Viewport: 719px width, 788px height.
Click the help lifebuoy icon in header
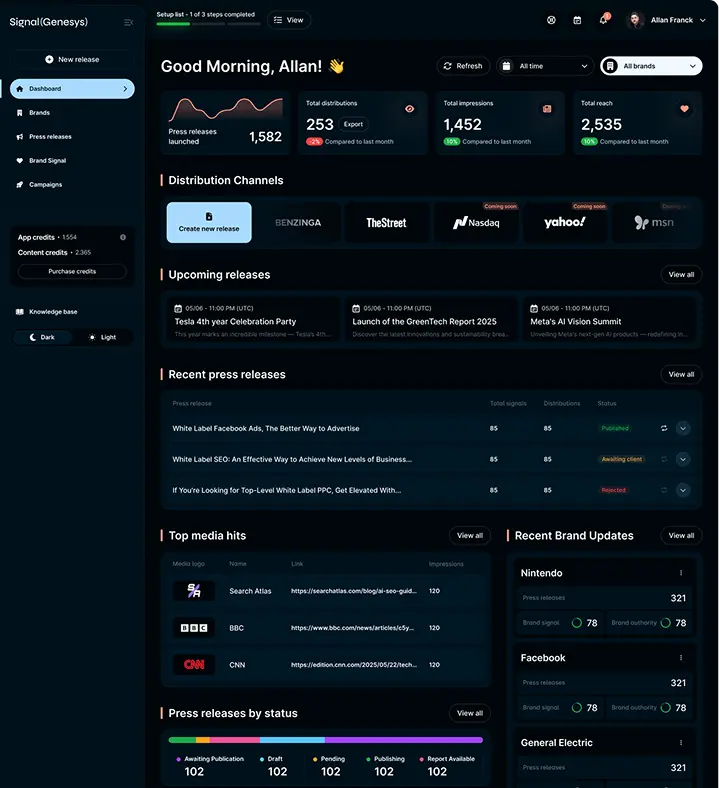coord(551,20)
